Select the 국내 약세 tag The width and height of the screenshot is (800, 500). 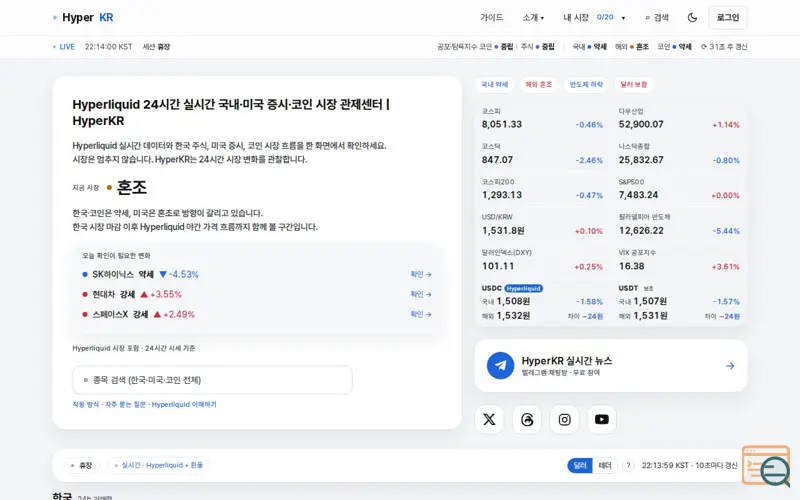(495, 85)
